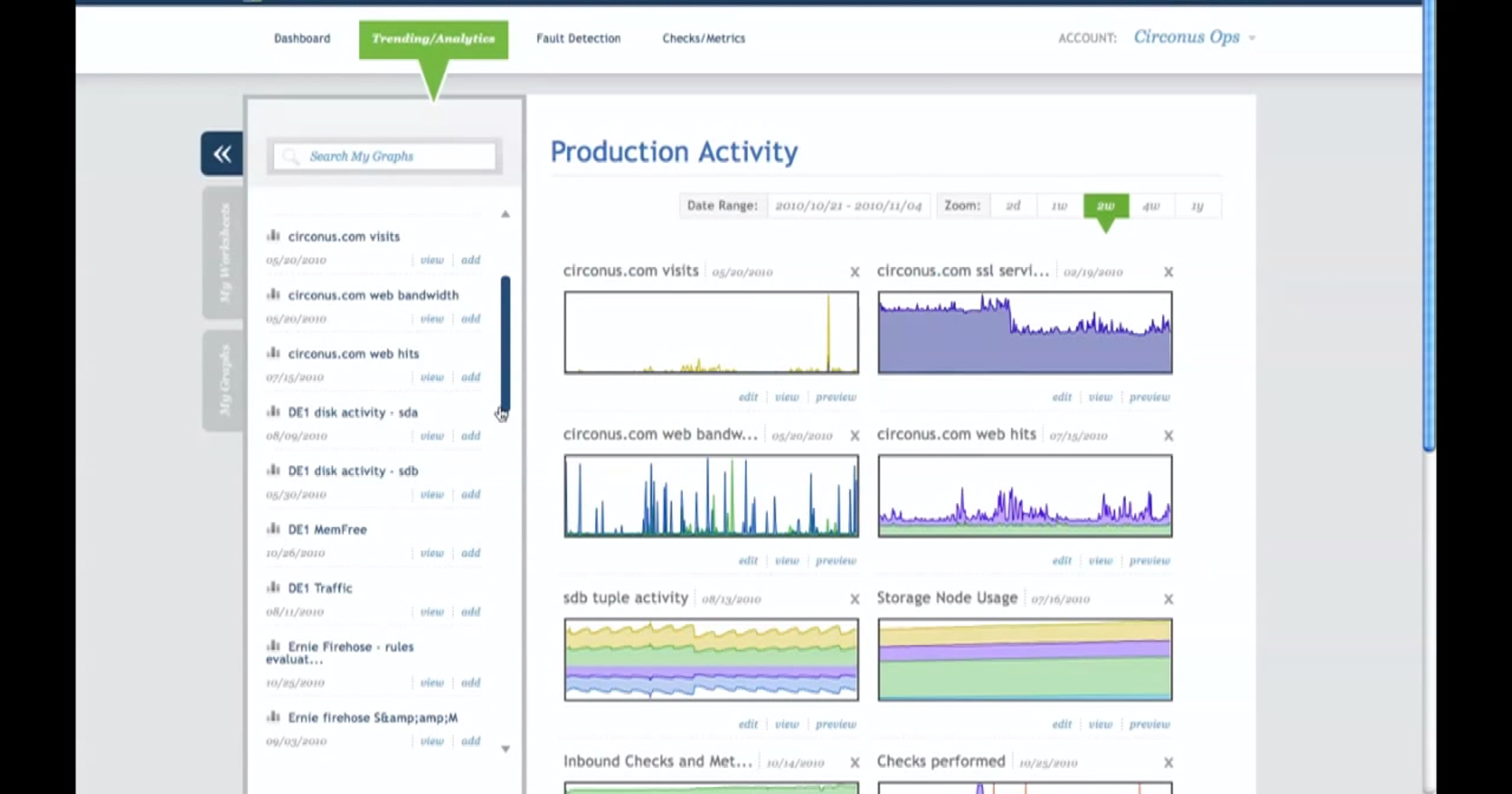The width and height of the screenshot is (1512, 794).
Task: Remove circonus.com web bandw... graph with its X
Action: tap(854, 436)
